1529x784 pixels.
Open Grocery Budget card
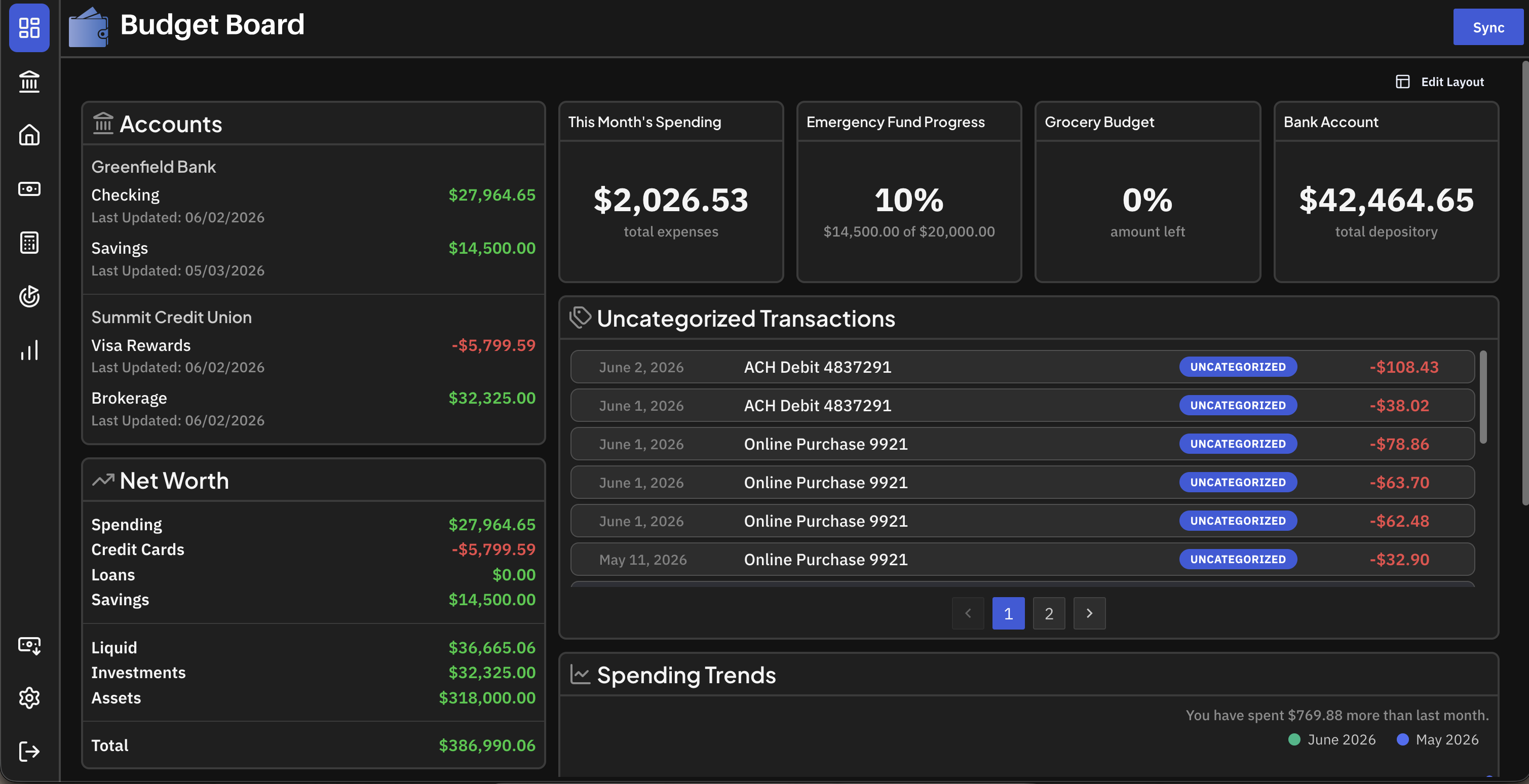point(1148,192)
